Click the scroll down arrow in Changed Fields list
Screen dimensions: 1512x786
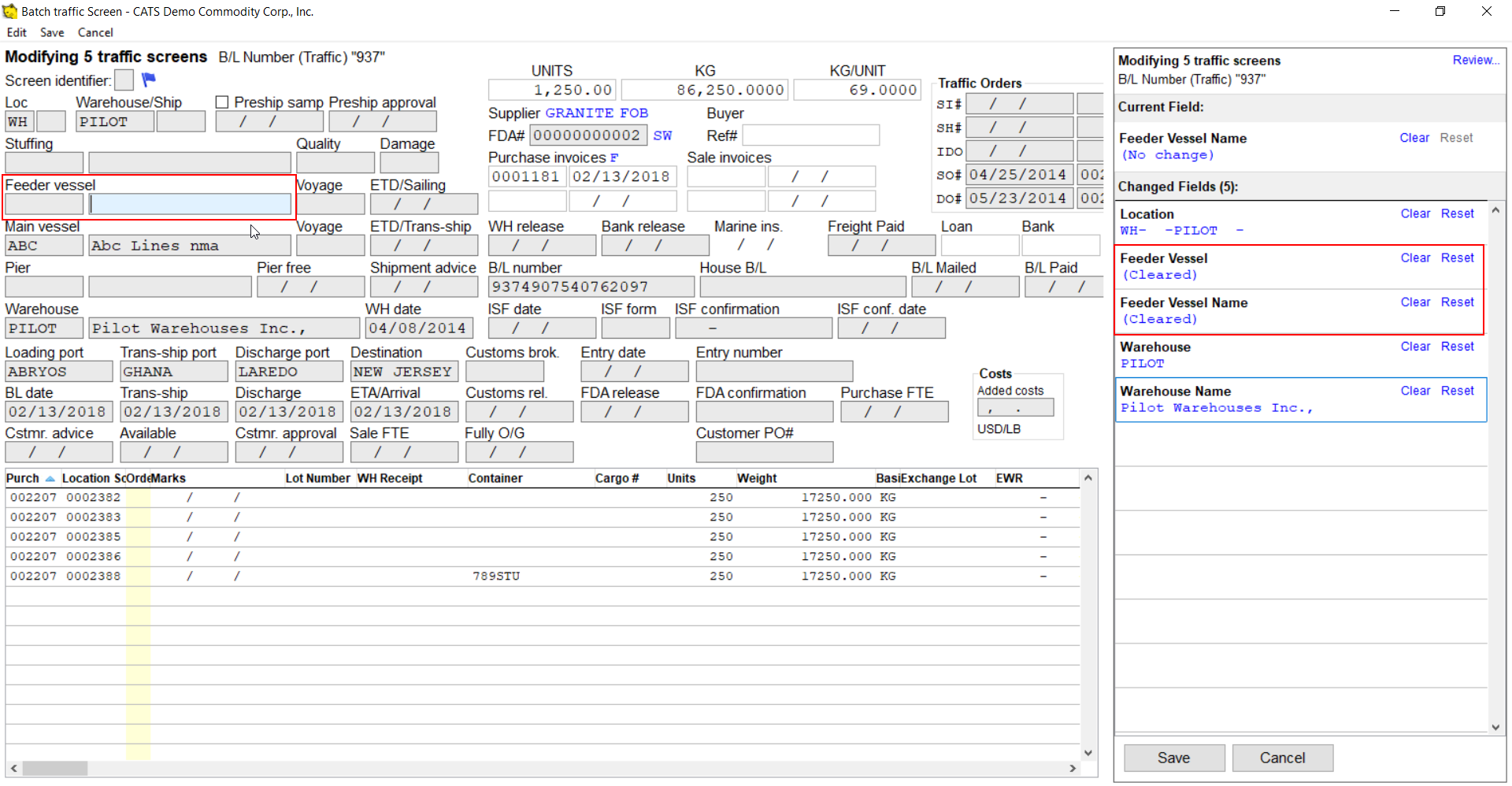1495,728
